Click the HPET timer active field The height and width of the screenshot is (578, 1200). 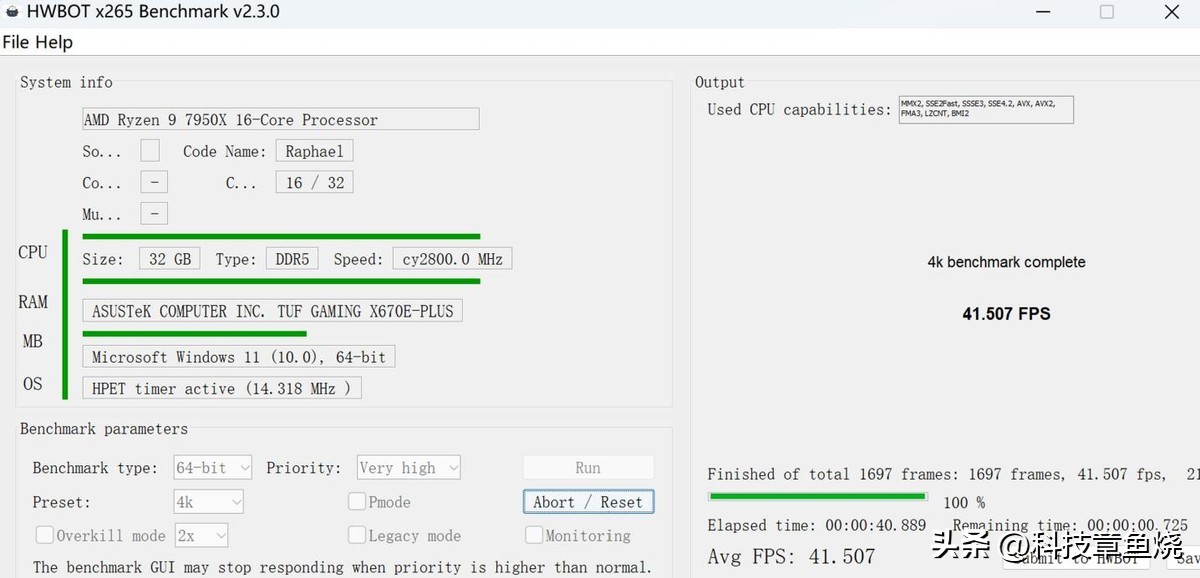pos(221,388)
